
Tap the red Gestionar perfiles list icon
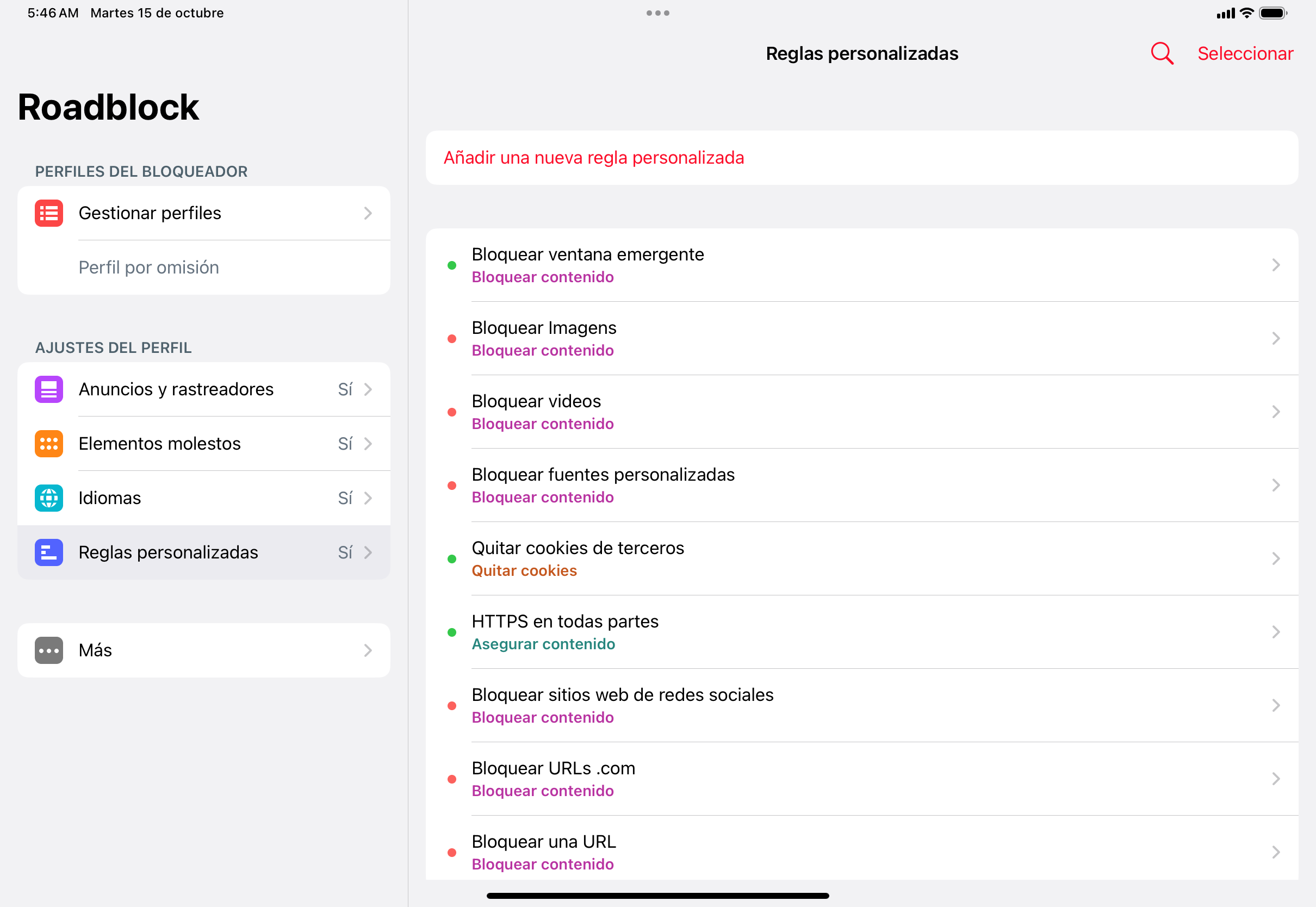(49, 213)
